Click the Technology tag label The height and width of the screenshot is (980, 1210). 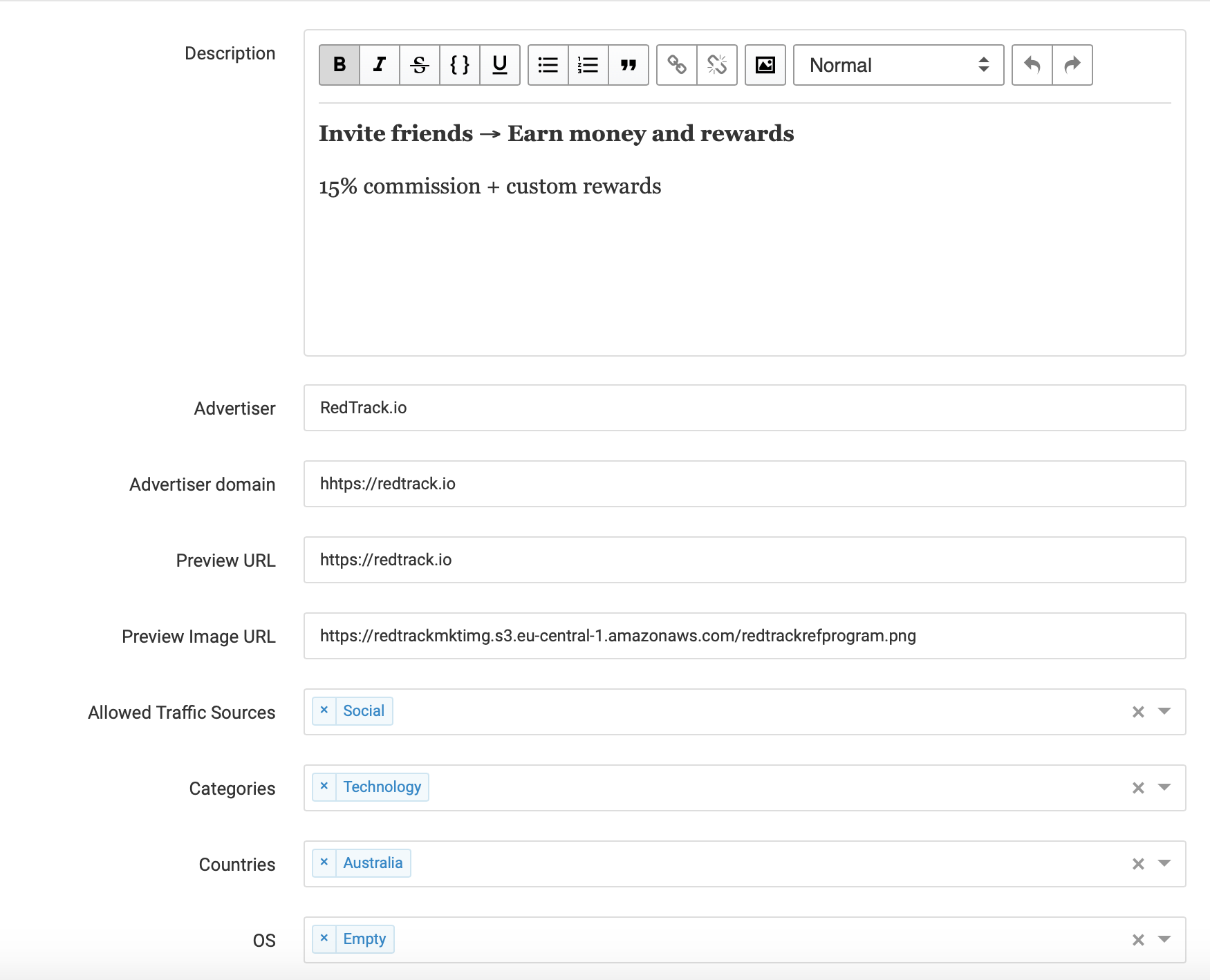(382, 786)
